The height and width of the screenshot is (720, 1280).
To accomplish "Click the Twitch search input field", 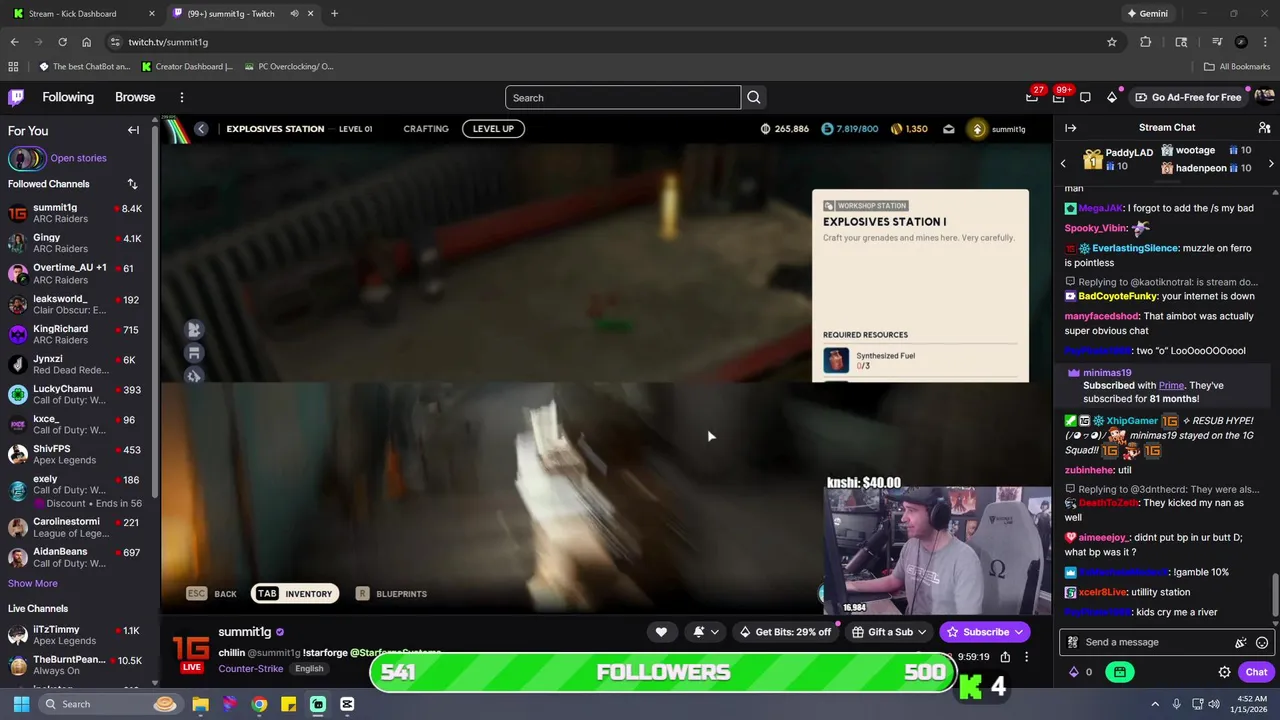I will click(x=623, y=97).
